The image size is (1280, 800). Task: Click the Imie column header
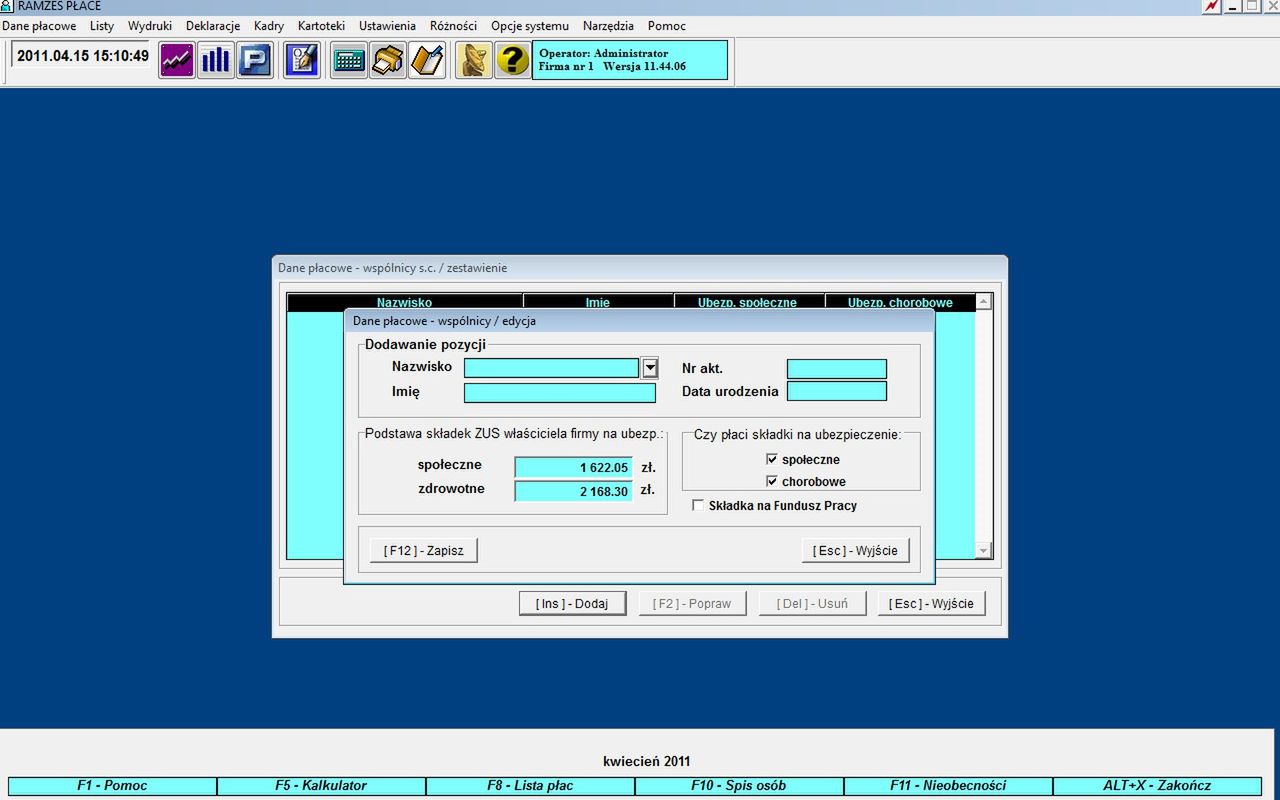(x=598, y=302)
